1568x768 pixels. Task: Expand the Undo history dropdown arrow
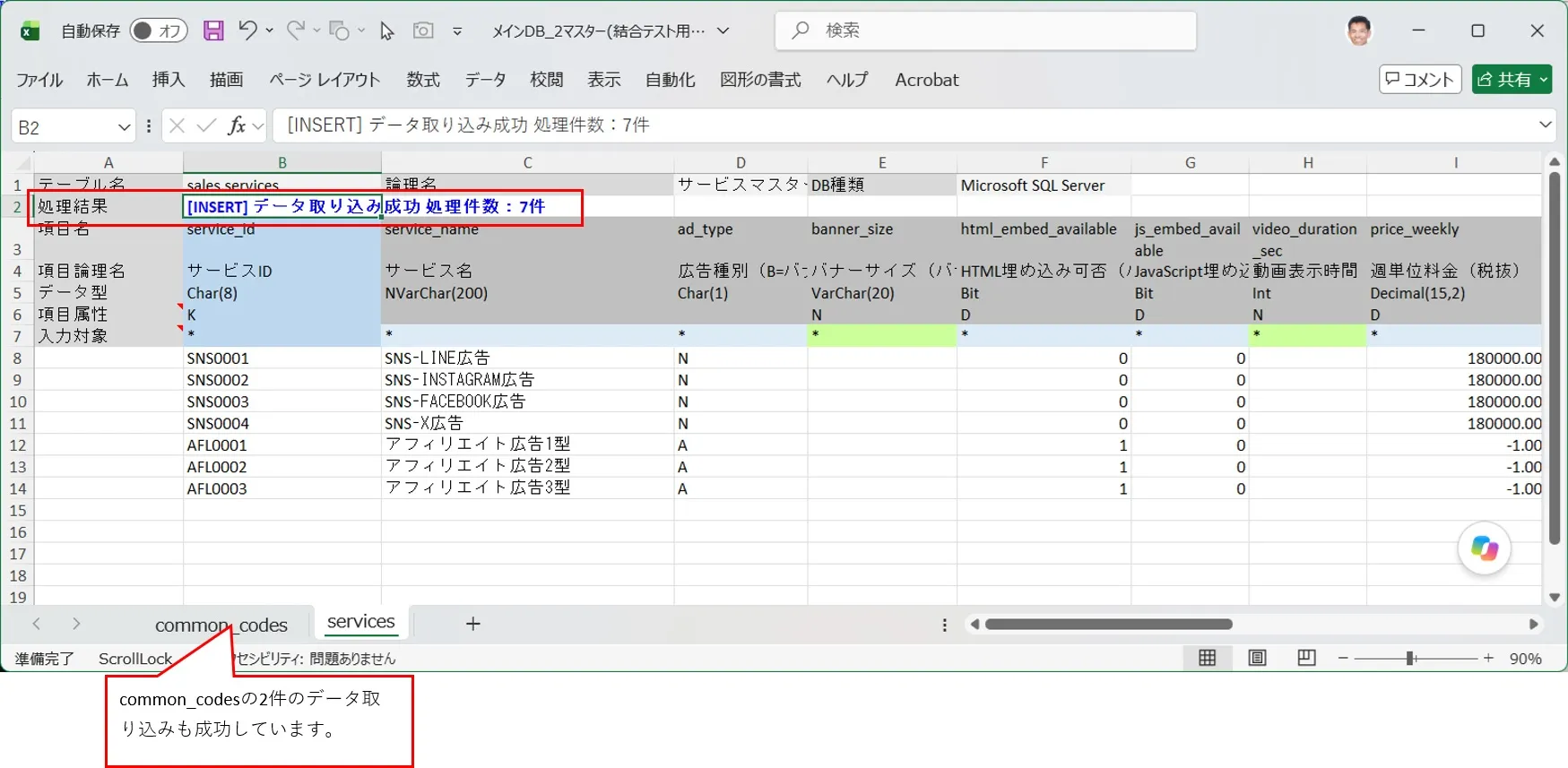pos(270,30)
